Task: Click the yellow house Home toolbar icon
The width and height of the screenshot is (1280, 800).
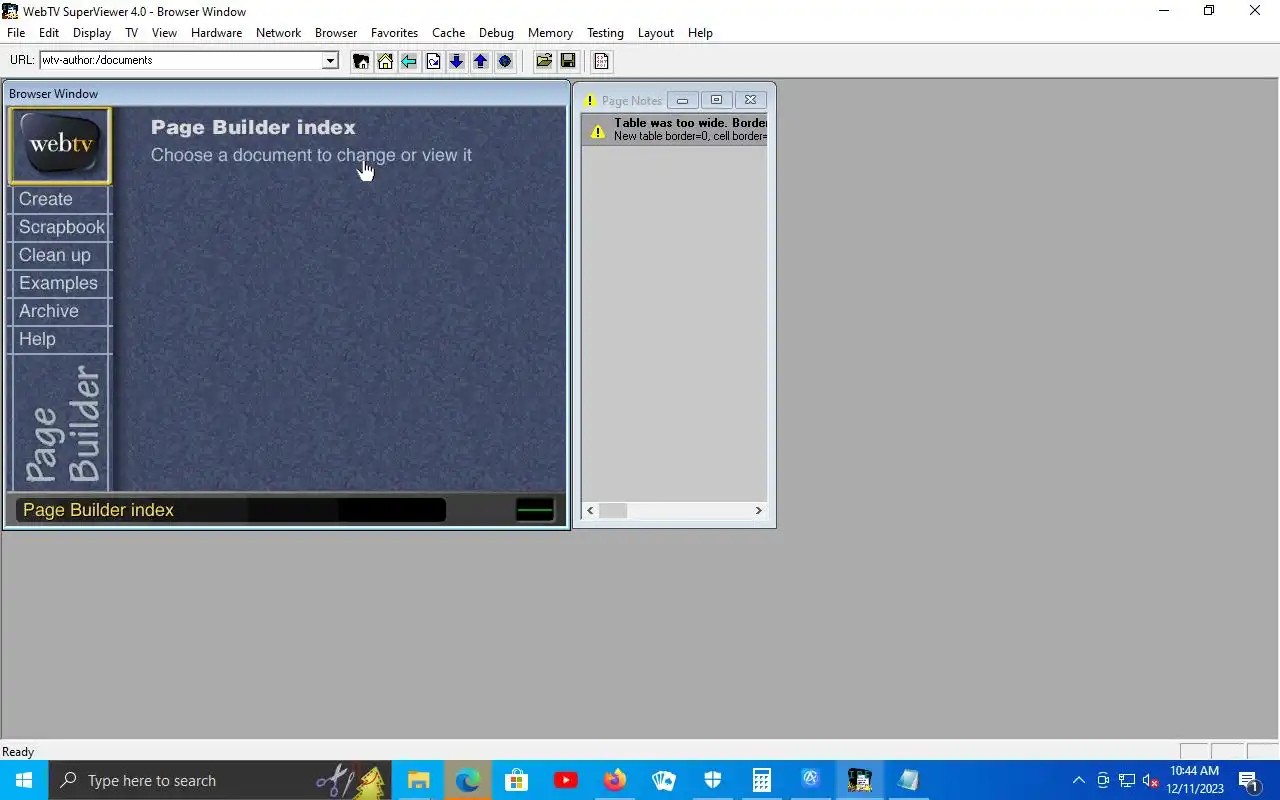Action: point(385,61)
